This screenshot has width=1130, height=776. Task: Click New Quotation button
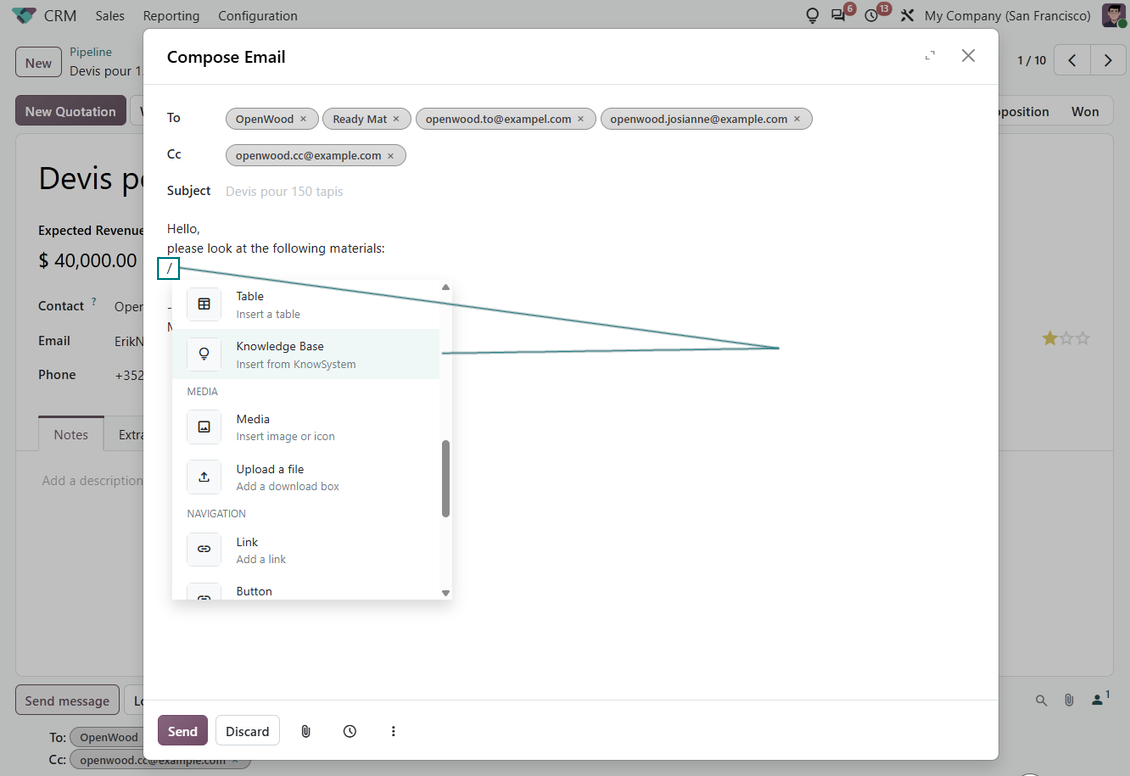pos(70,111)
